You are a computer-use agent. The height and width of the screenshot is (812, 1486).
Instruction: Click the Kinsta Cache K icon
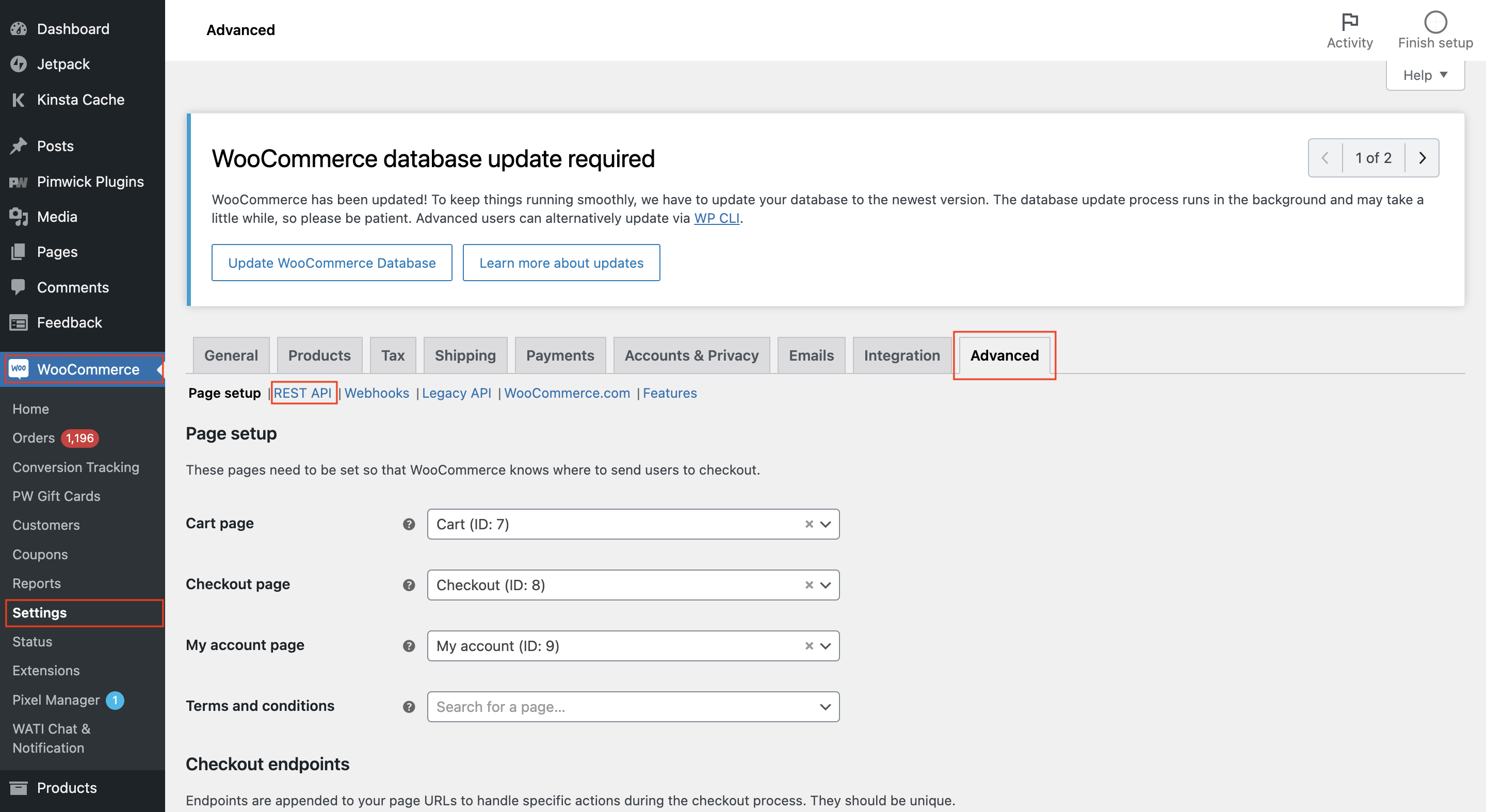tap(19, 100)
